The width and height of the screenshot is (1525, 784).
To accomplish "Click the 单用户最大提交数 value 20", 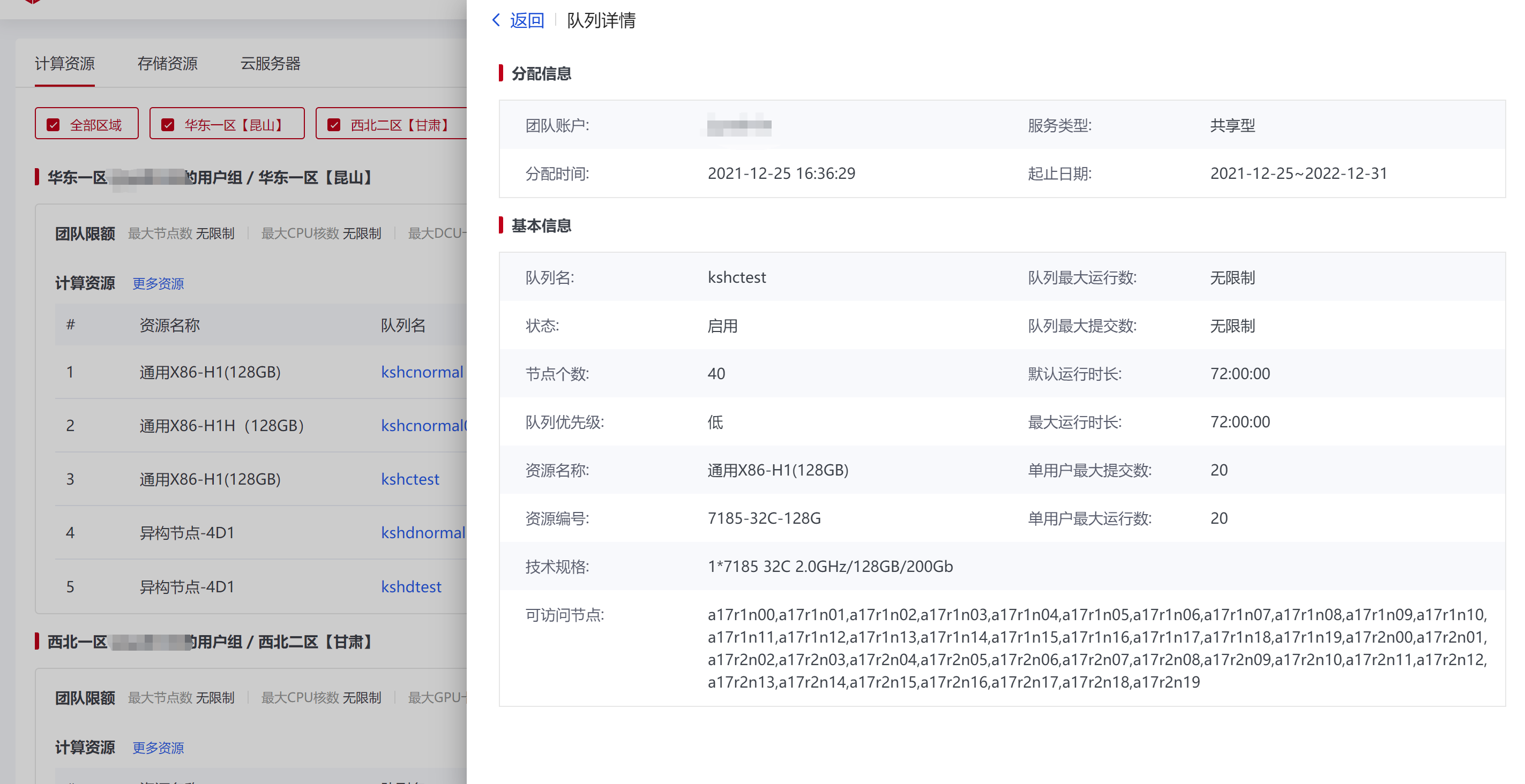I will tap(1219, 470).
